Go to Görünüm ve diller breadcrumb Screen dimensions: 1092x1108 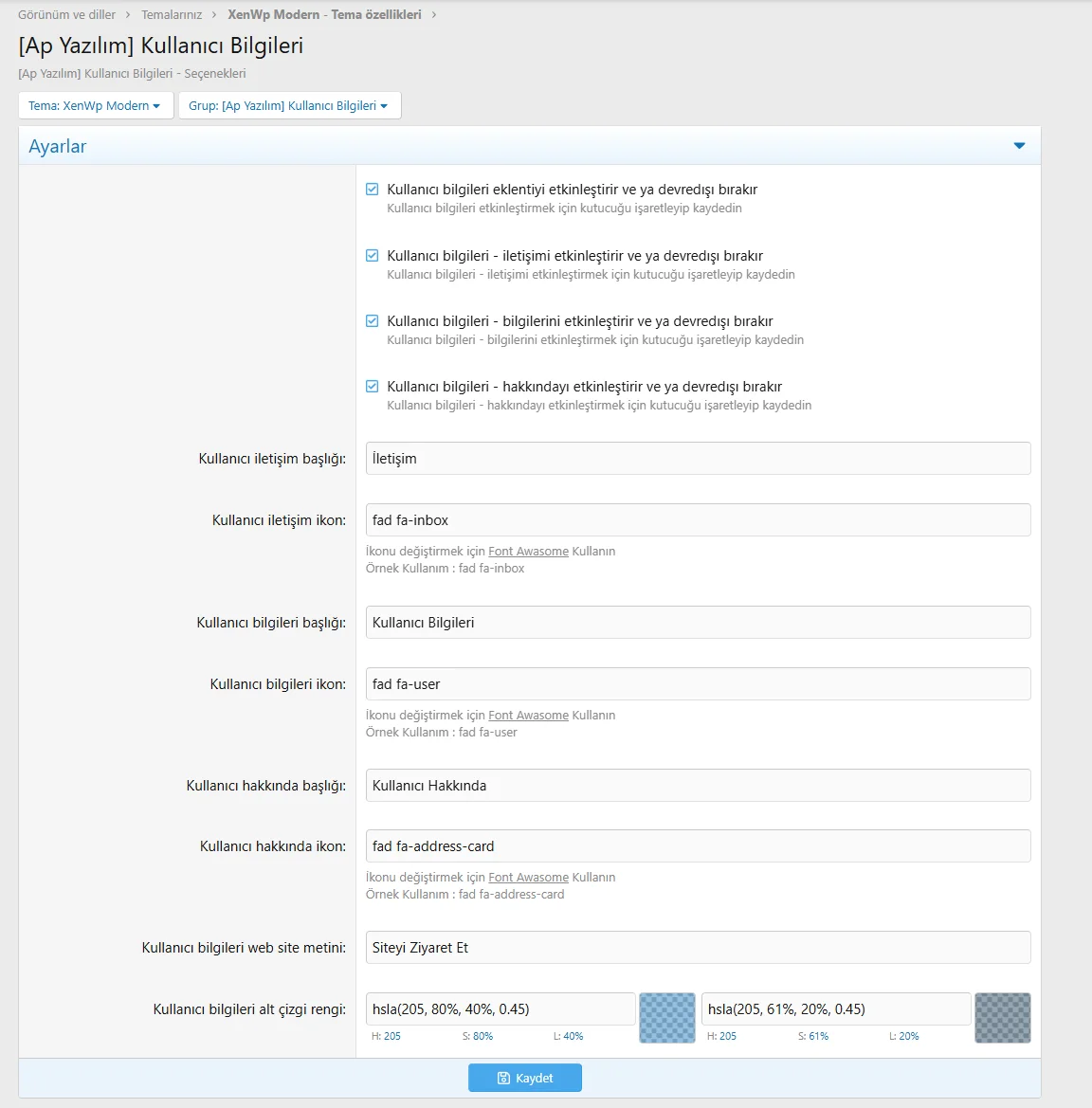(66, 15)
